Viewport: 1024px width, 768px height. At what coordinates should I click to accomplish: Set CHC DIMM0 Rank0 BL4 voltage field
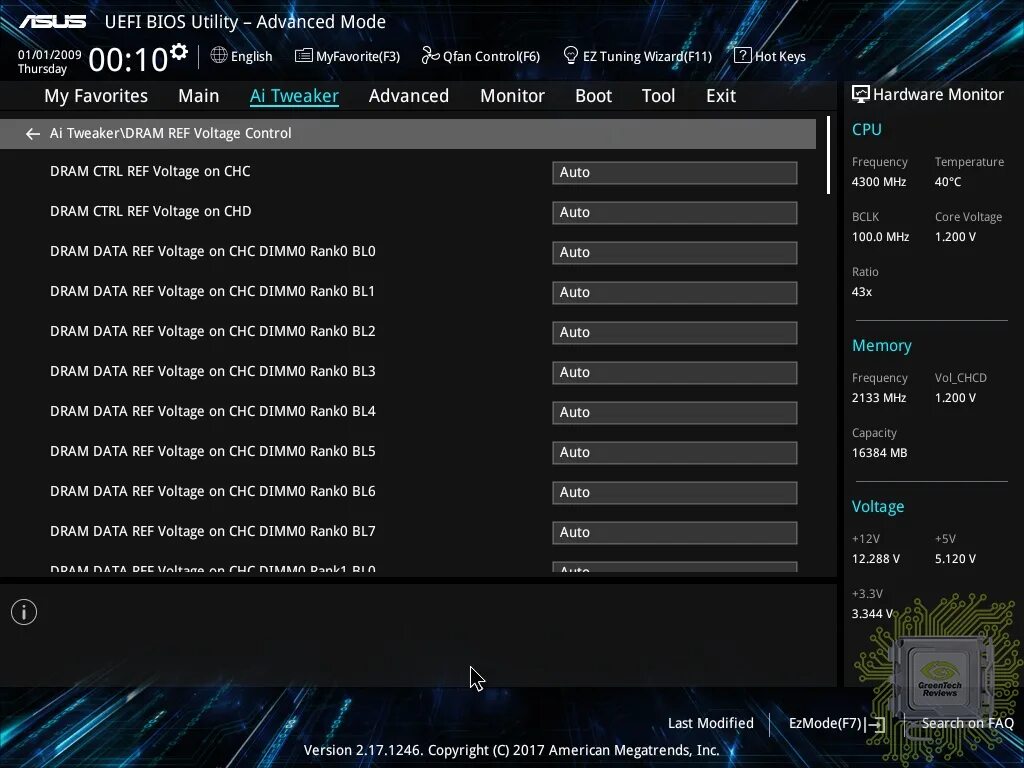point(675,412)
